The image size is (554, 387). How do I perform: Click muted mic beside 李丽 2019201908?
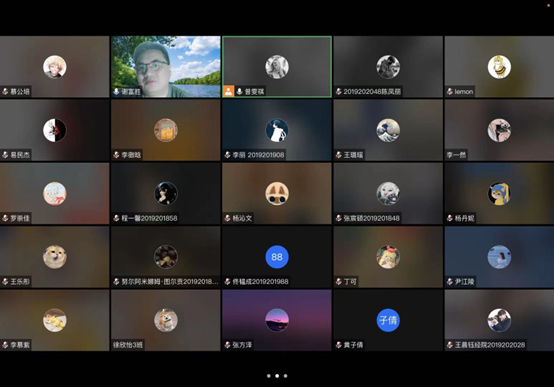coord(228,155)
